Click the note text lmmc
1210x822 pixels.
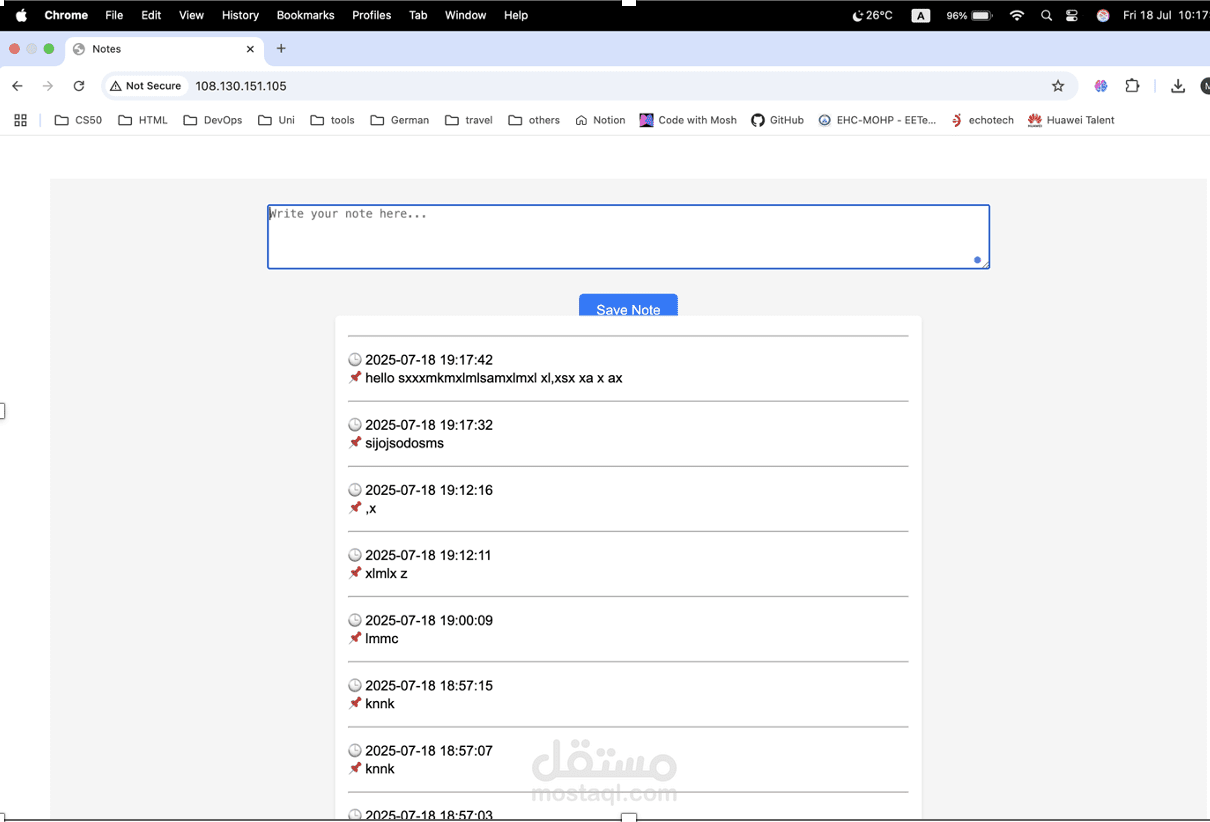coord(382,639)
